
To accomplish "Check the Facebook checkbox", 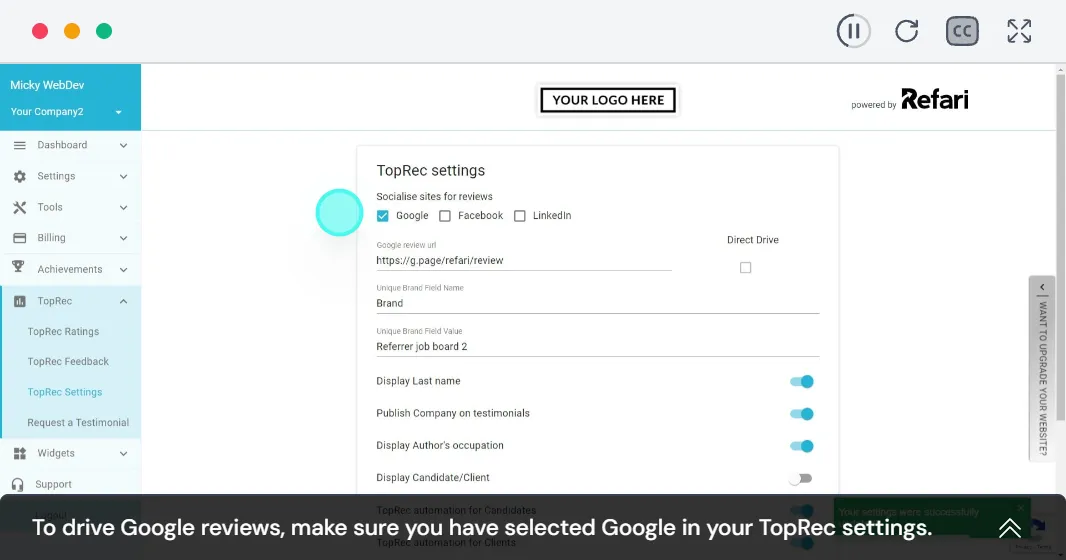I will [445, 216].
